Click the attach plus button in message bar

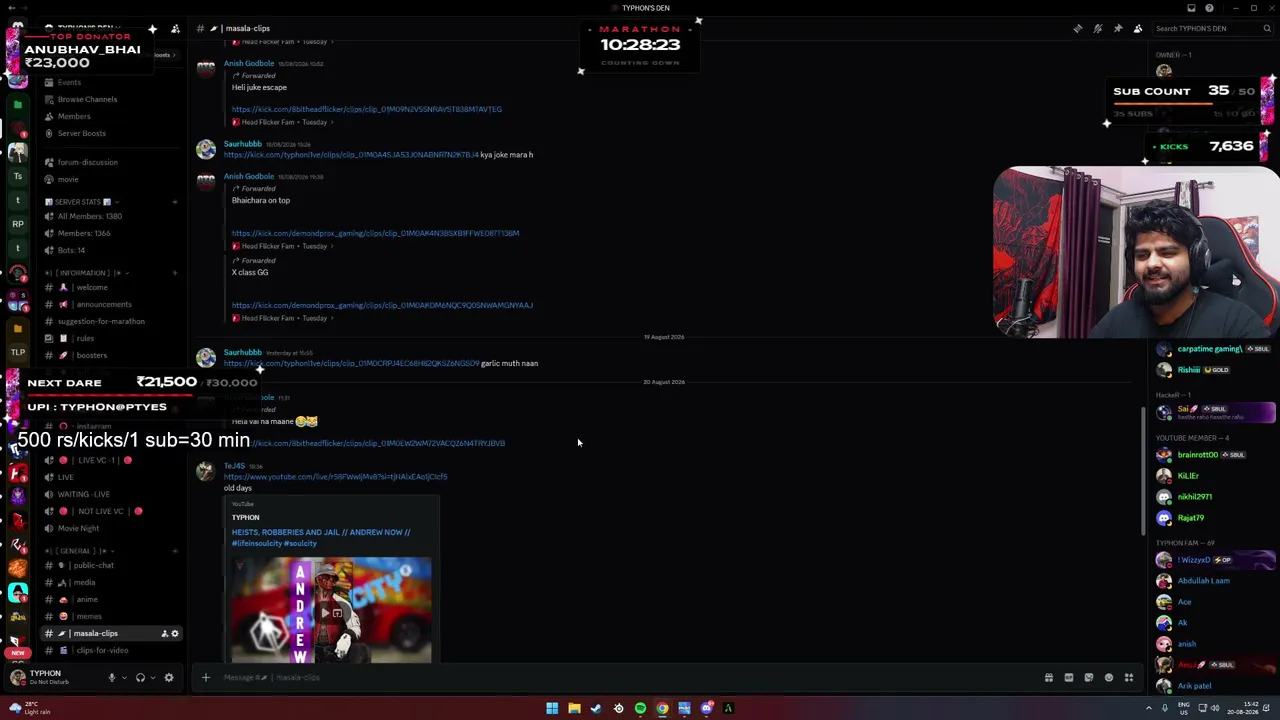[205, 677]
